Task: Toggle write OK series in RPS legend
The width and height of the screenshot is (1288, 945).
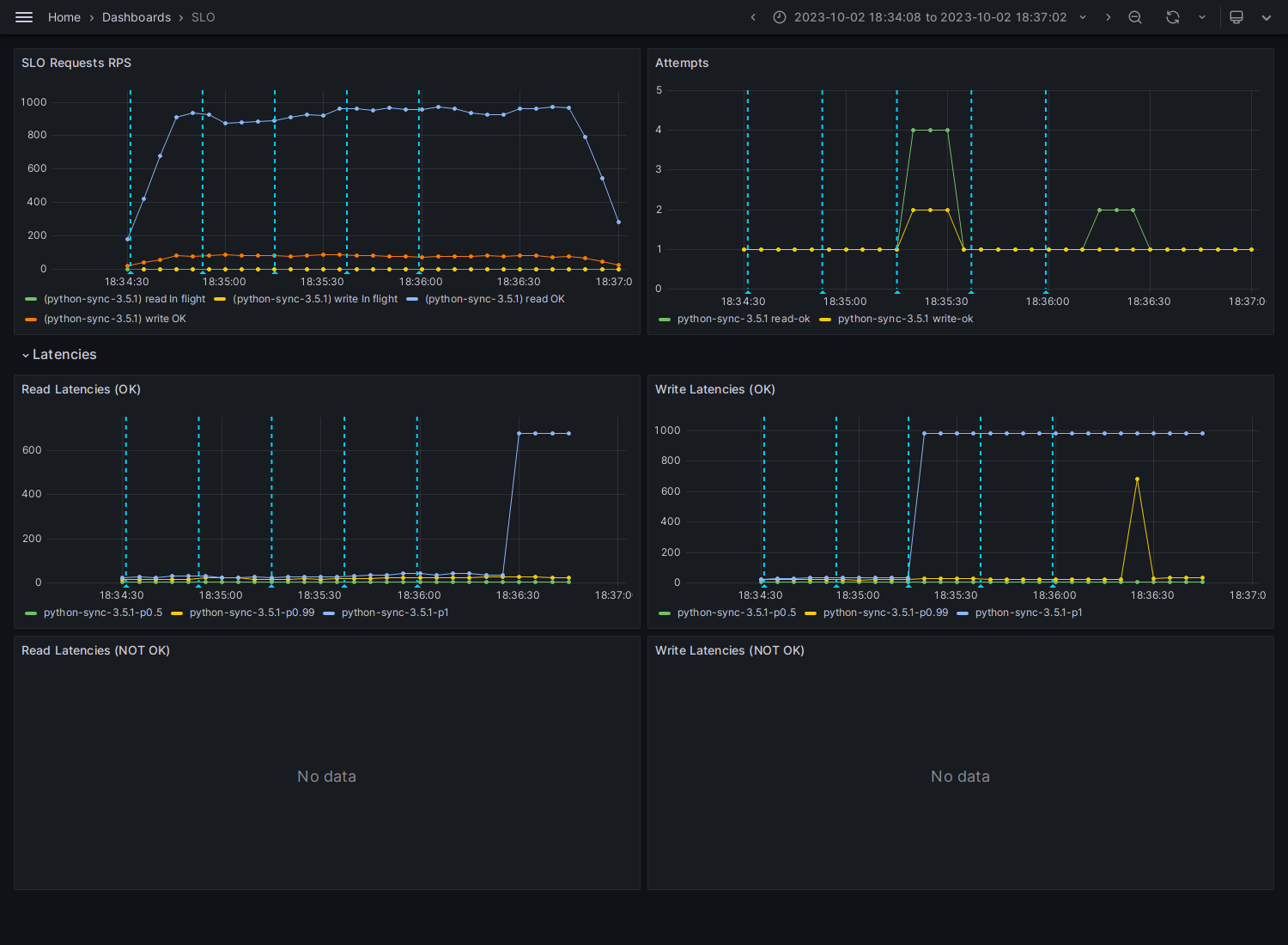Action: (115, 319)
